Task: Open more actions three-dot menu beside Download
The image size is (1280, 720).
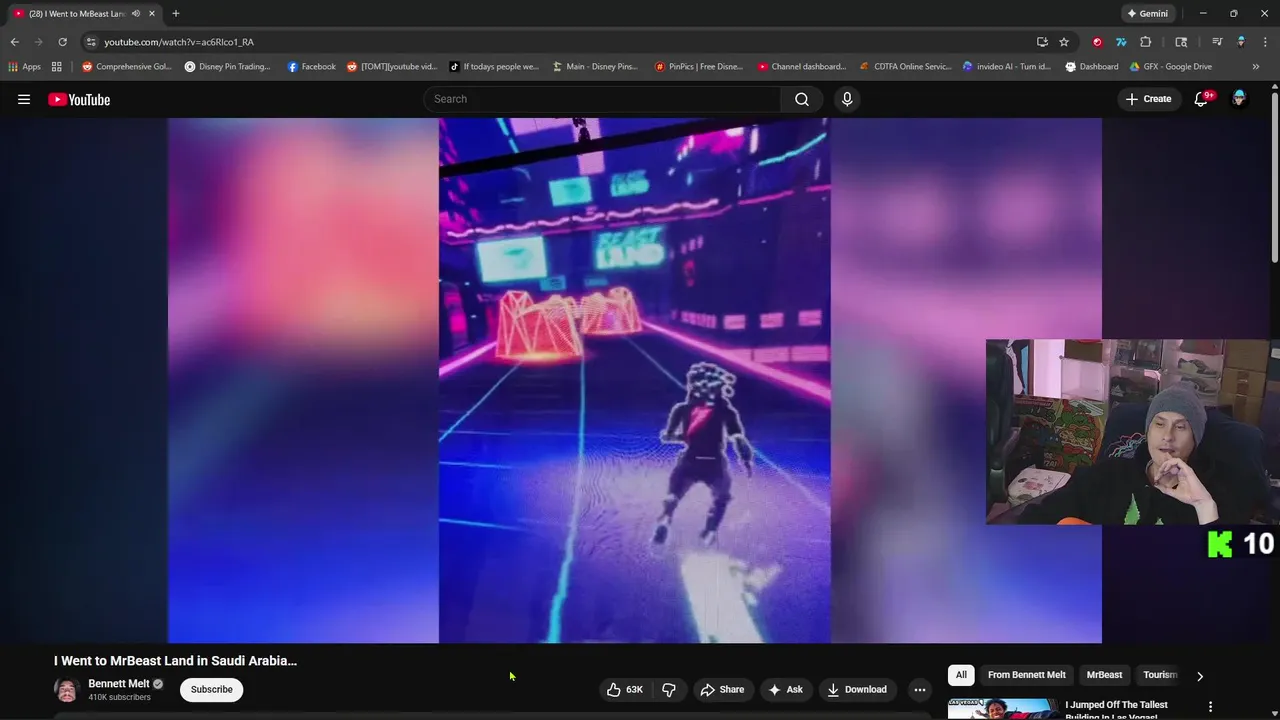Action: point(920,689)
